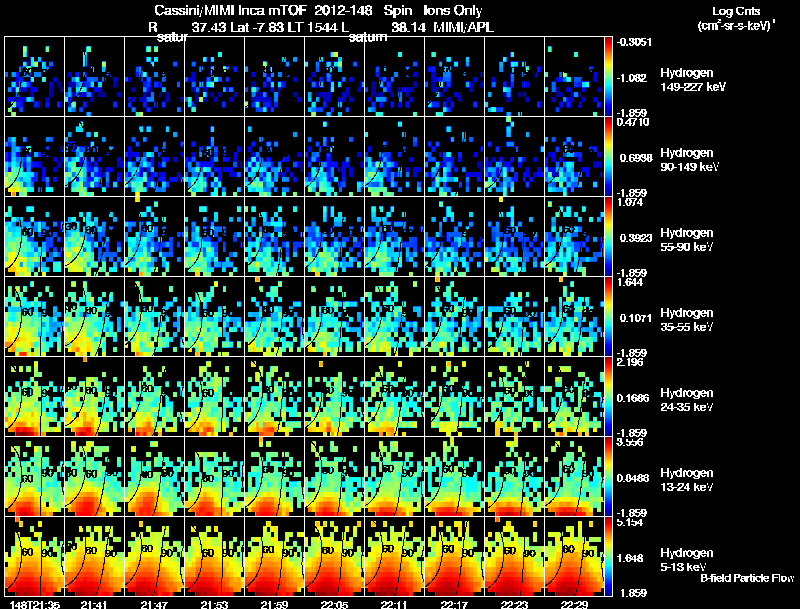Image resolution: width=800 pixels, height=609 pixels.
Task: Select the 13-24 keV image panel at 21:41
Action: [94, 477]
